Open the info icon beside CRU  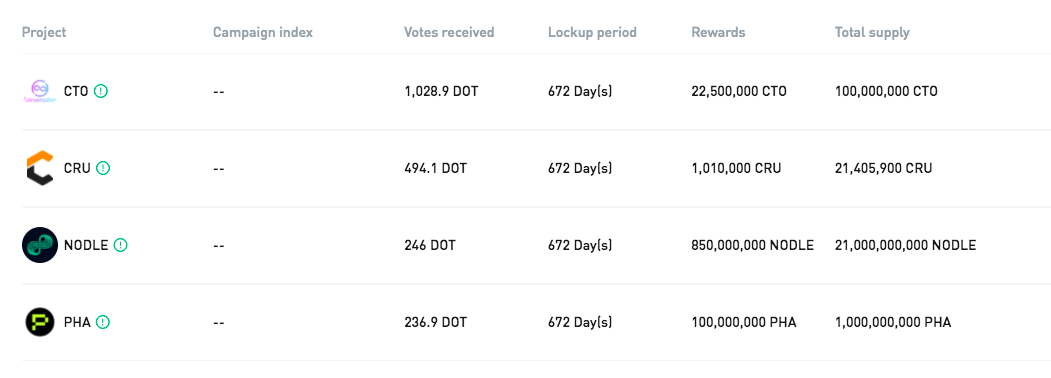(x=103, y=168)
